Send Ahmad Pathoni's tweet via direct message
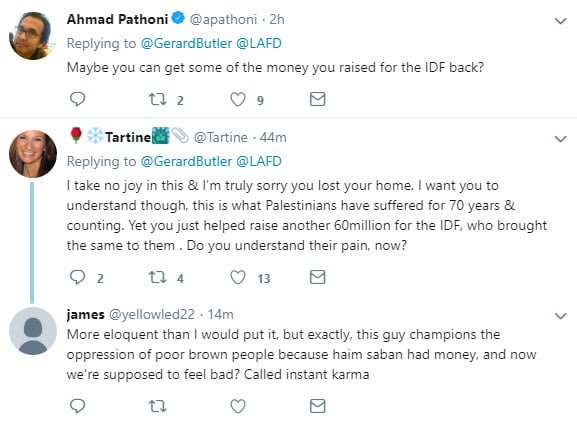The width and height of the screenshot is (577, 422). [317, 99]
